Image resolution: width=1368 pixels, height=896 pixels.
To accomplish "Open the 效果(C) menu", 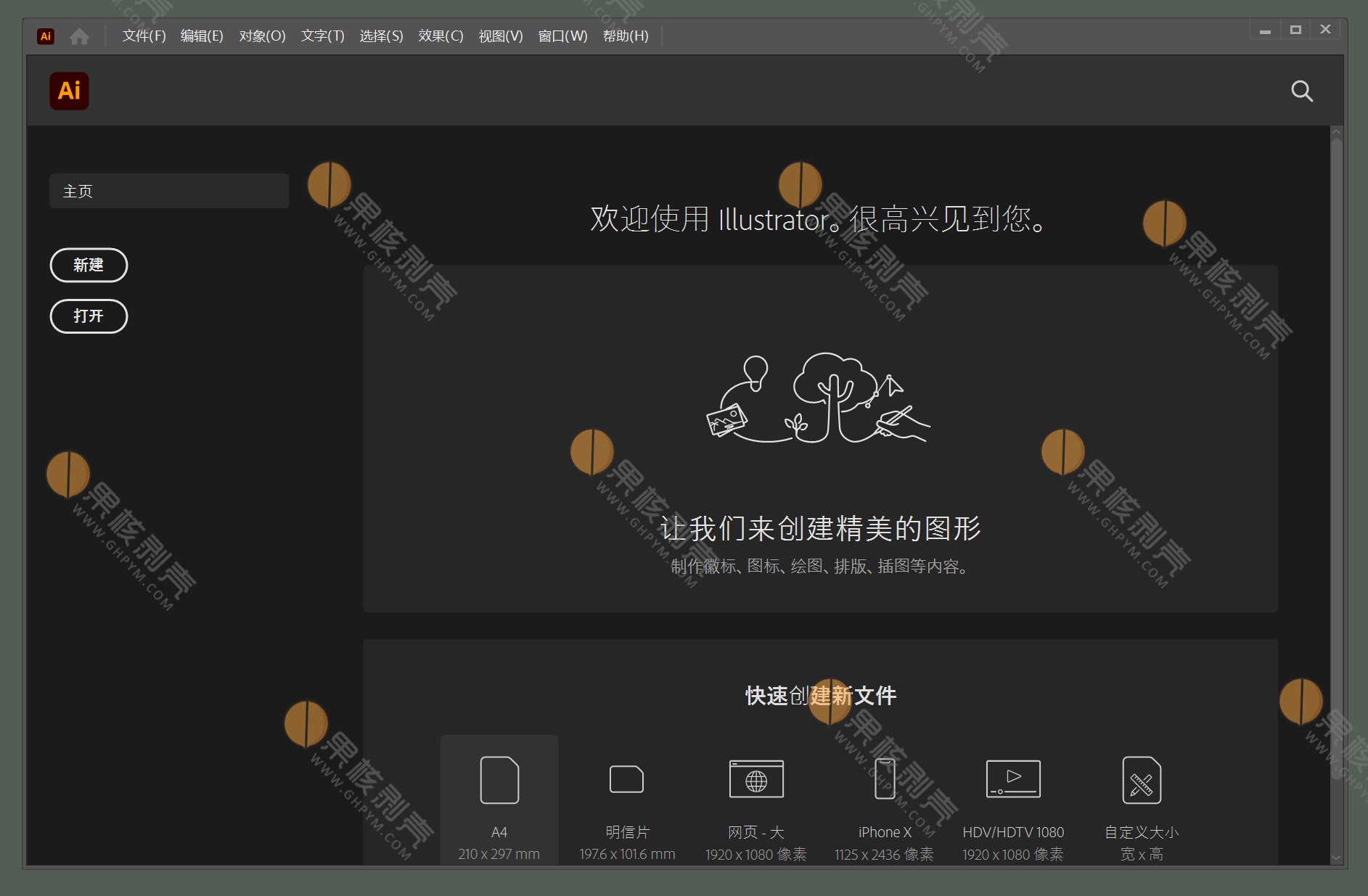I will click(441, 36).
